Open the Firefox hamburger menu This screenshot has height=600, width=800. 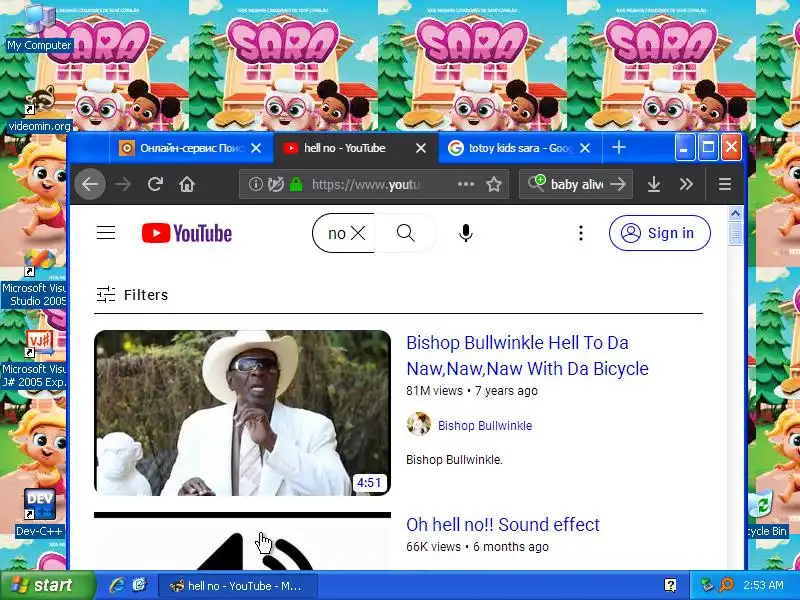(725, 184)
